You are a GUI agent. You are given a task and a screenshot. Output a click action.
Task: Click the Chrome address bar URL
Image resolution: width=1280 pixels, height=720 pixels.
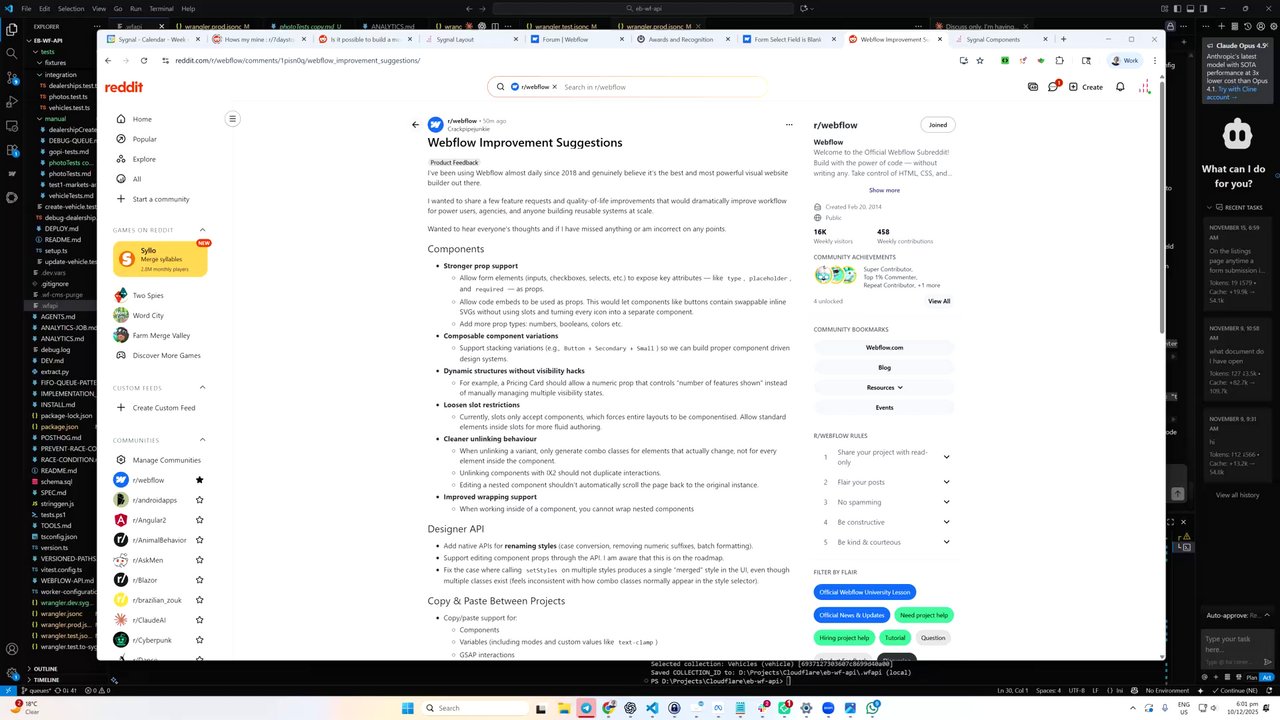pyautogui.click(x=297, y=60)
